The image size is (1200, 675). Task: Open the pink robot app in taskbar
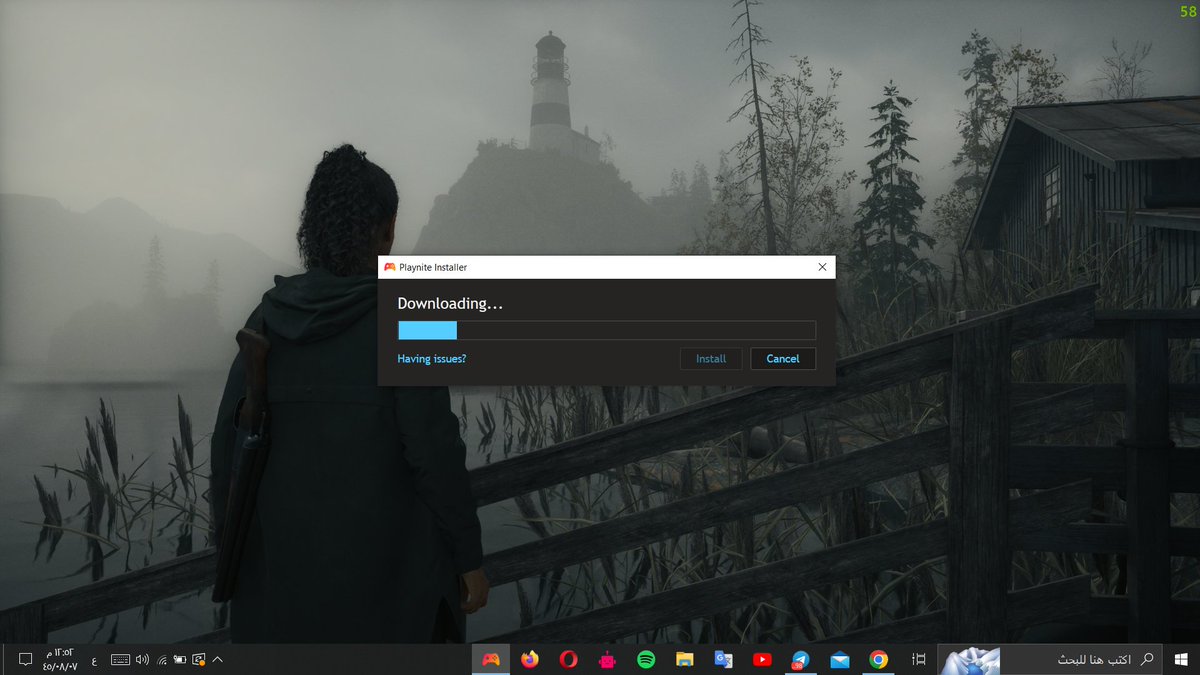(x=607, y=659)
